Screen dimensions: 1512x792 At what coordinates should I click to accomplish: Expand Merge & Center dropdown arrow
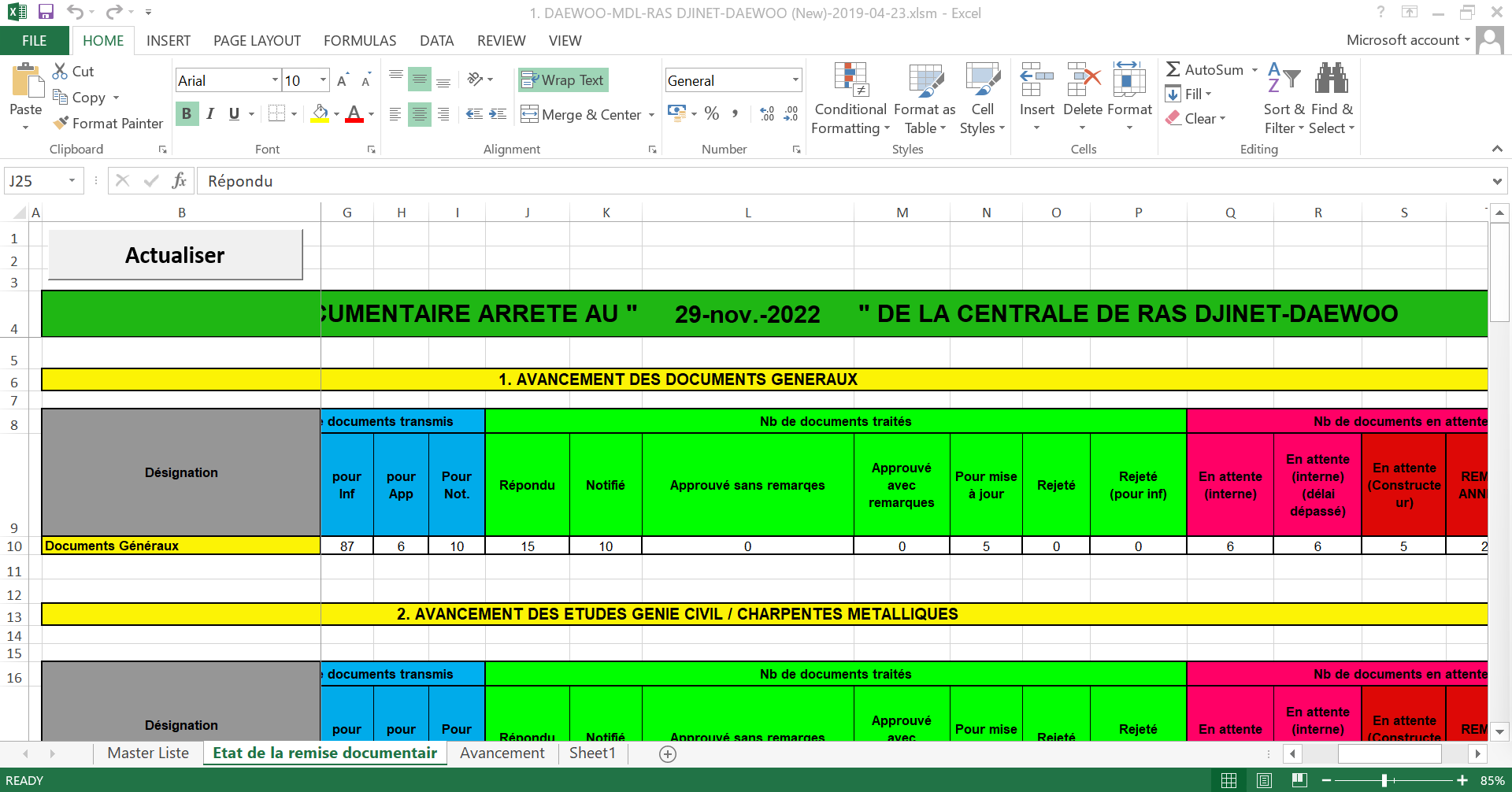click(x=652, y=115)
